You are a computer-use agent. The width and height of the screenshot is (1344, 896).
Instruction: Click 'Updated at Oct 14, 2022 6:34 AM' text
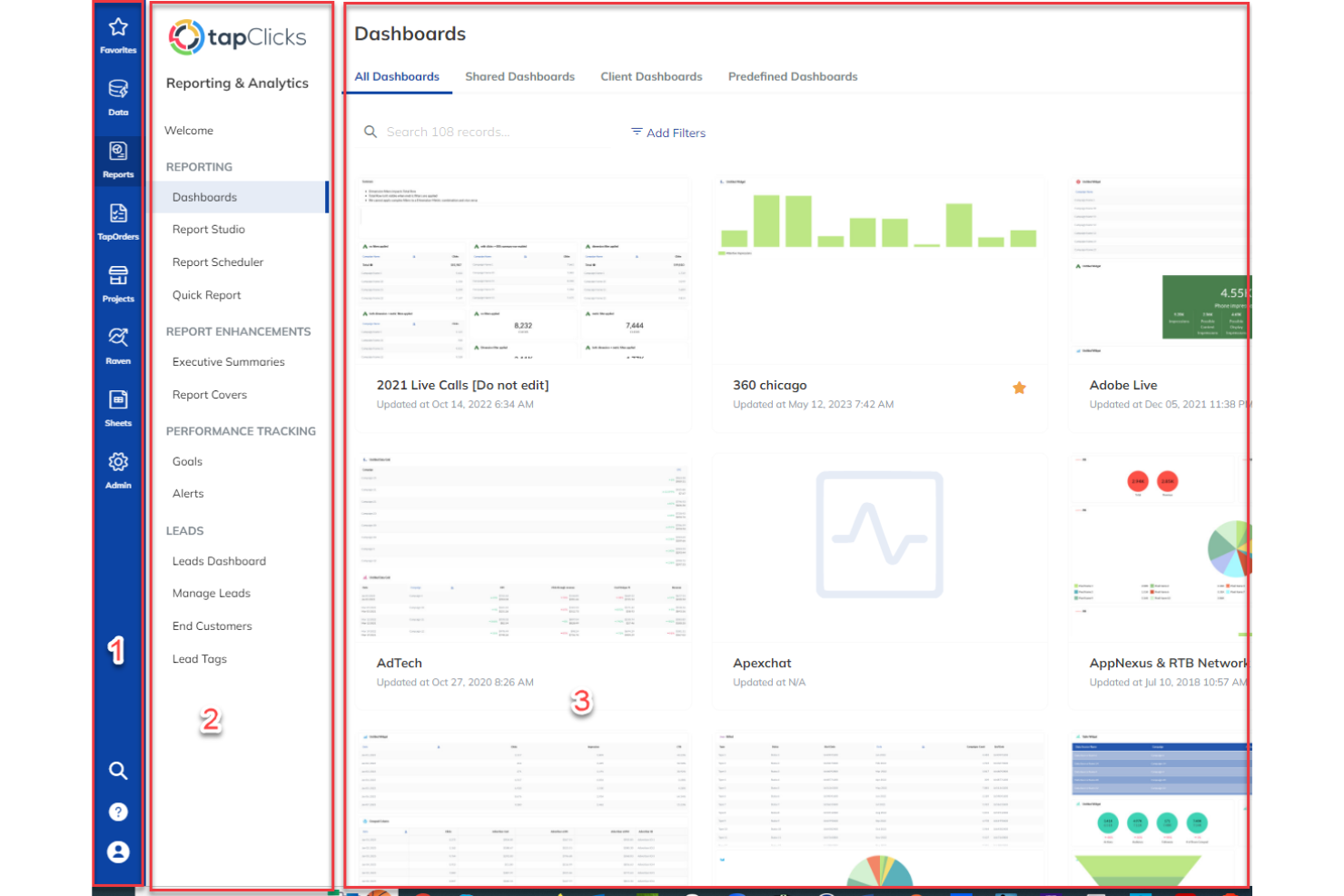[x=455, y=405]
